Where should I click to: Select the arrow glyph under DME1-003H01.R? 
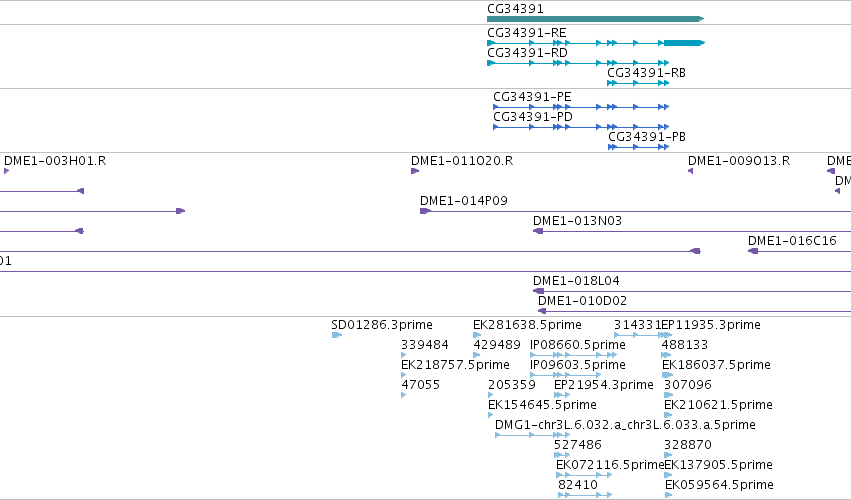tap(7, 171)
